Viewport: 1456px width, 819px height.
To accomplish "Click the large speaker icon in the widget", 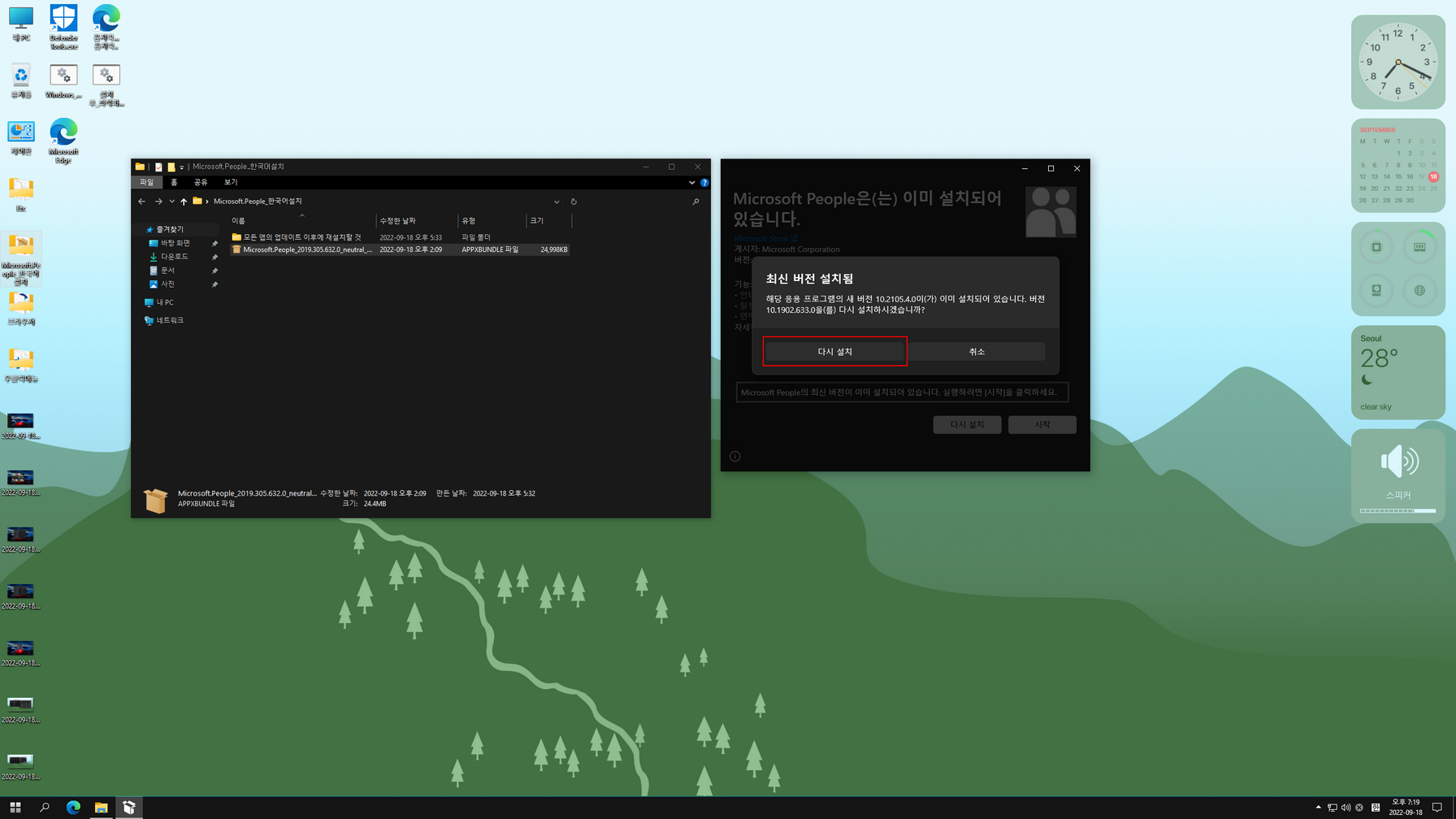I will [x=1399, y=461].
